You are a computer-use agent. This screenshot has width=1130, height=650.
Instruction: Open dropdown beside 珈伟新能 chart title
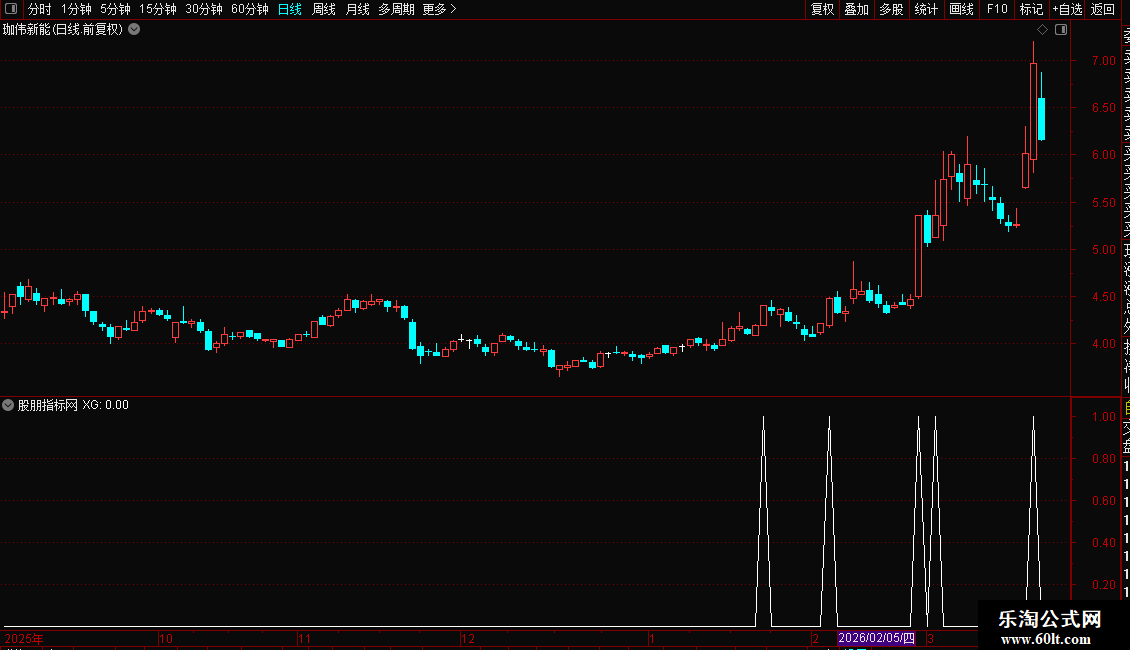pyautogui.click(x=134, y=30)
